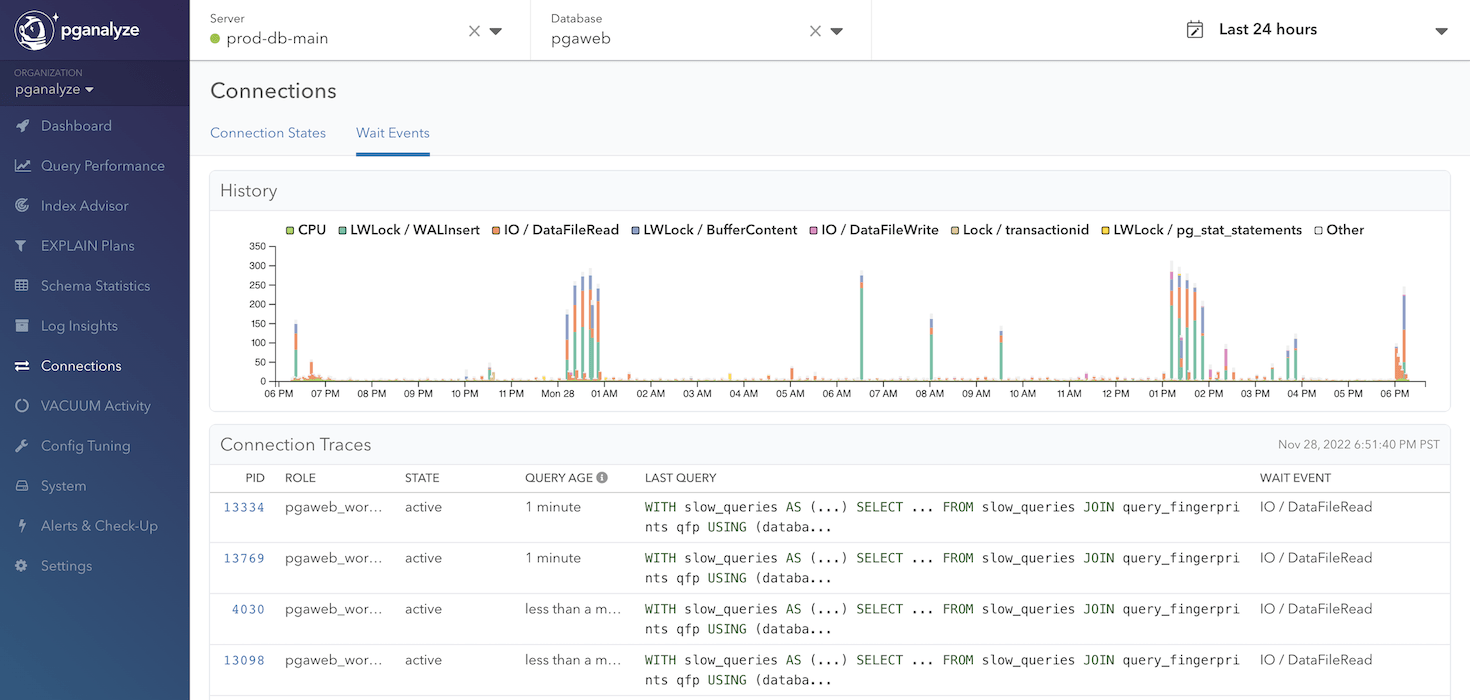Open connection trace PID 13334
This screenshot has height=700, width=1470.
tap(244, 507)
